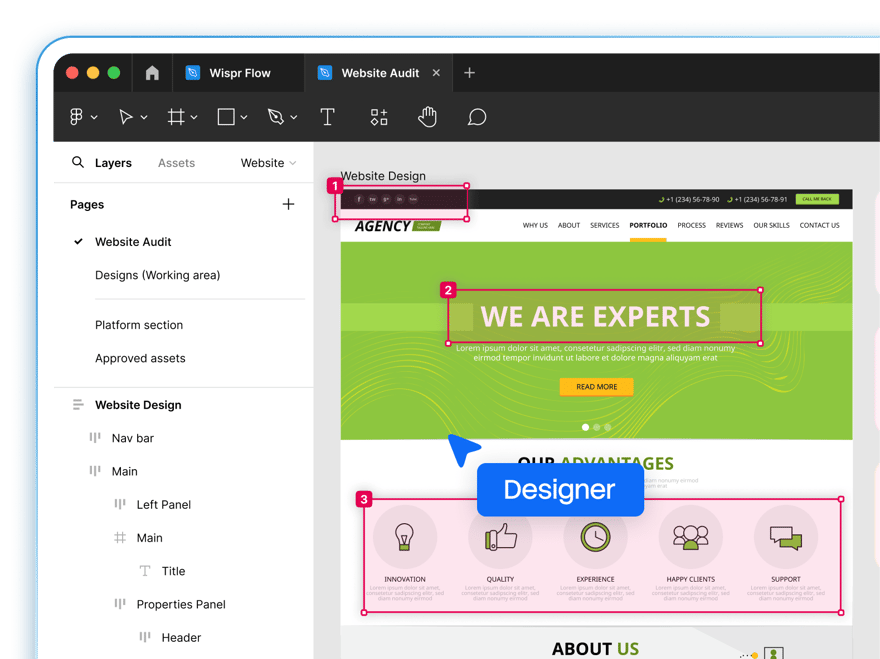This screenshot has height=659, width=880.
Task: Select the Designs (Working area) page
Action: point(158,275)
